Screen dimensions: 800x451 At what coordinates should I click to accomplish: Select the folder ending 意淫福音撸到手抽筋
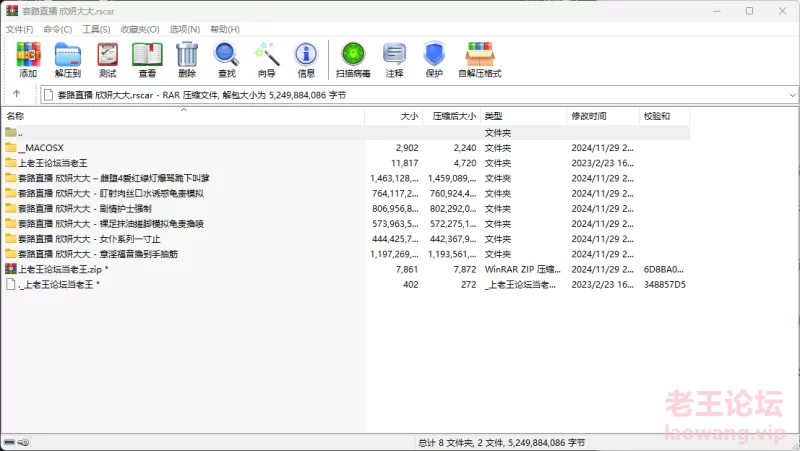[x=346, y=254]
